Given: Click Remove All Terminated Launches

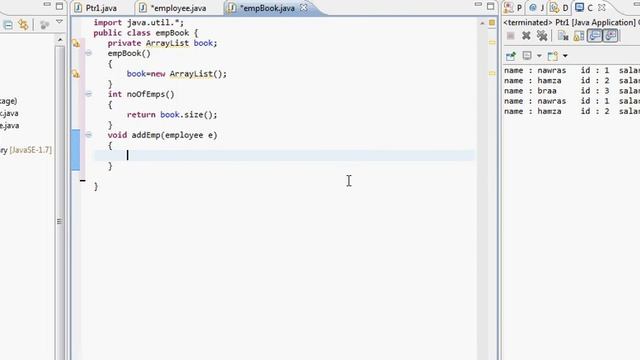Looking at the screenshot, I should coord(542,36).
